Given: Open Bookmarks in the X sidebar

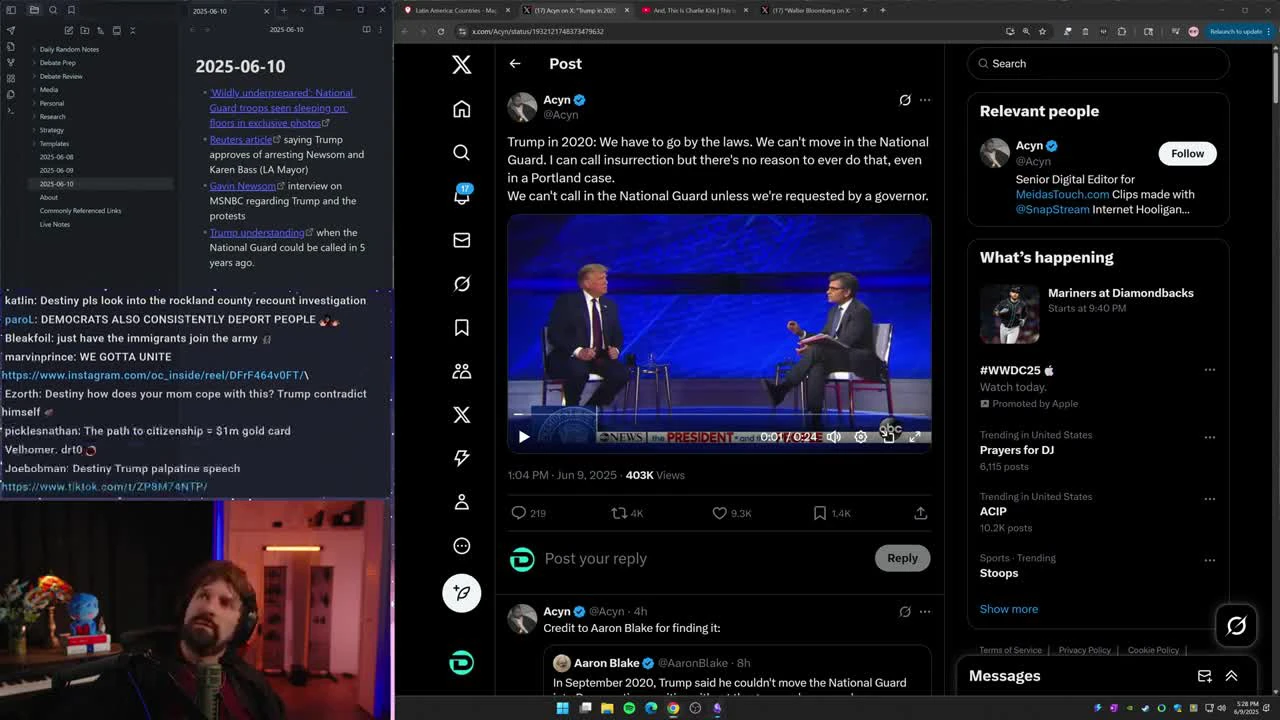Looking at the screenshot, I should [x=461, y=327].
